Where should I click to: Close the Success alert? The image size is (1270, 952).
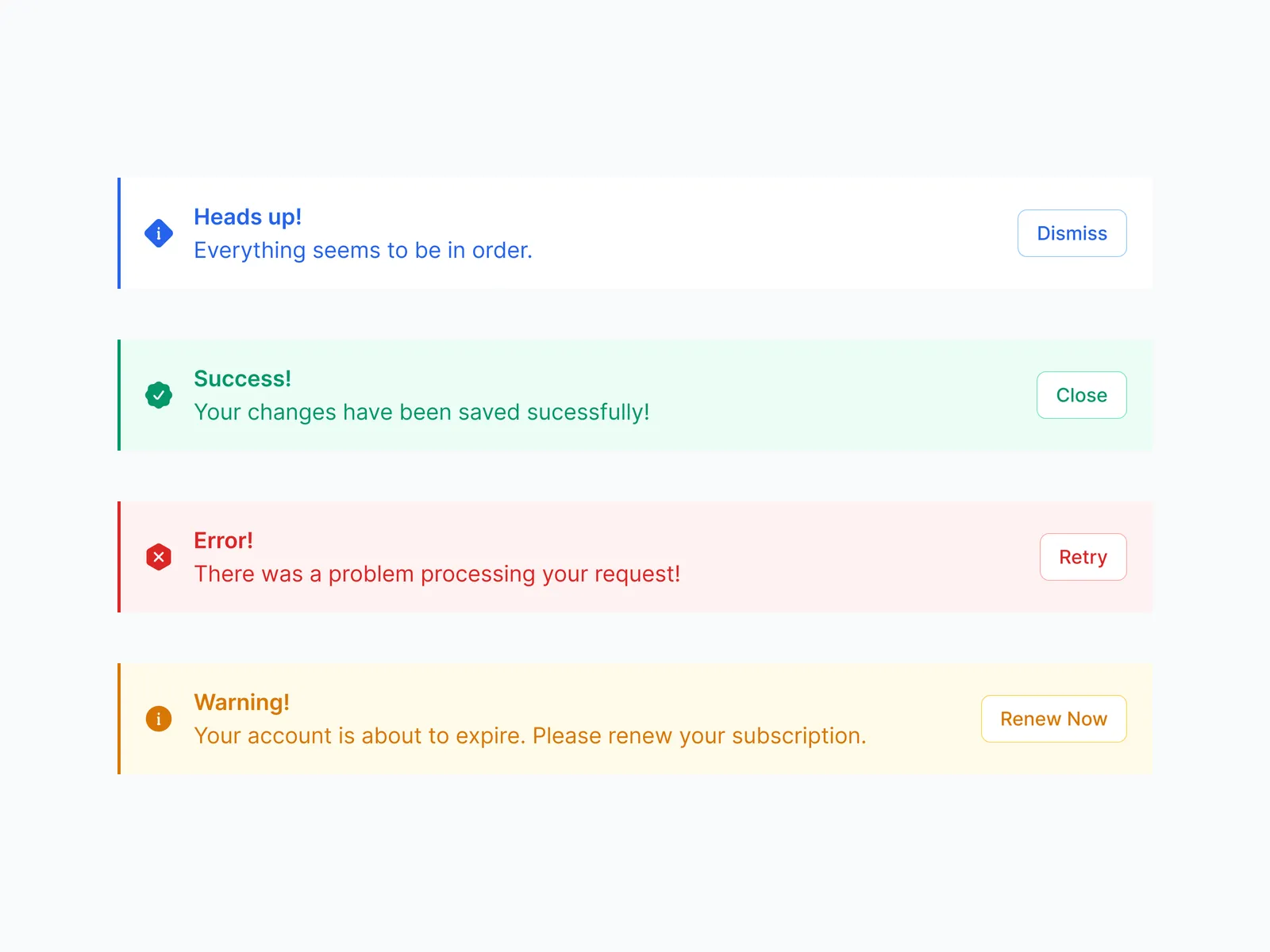(1081, 395)
